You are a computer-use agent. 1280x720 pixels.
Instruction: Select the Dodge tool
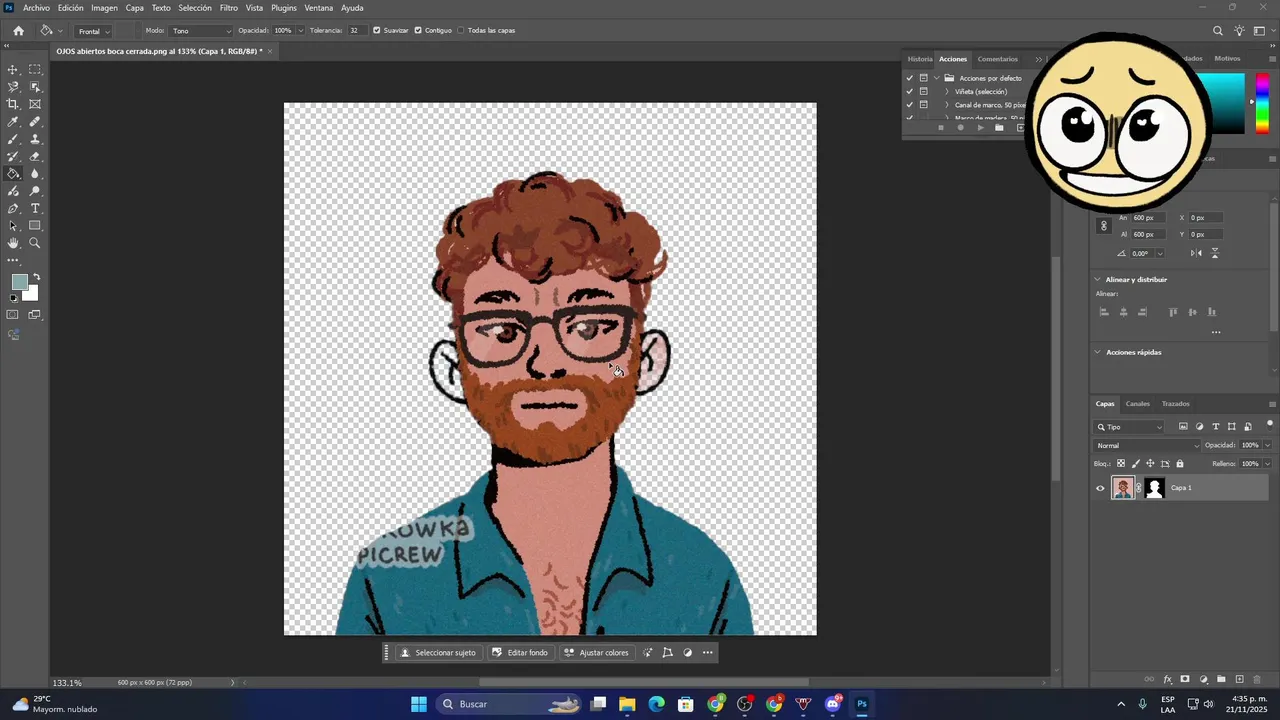[35, 191]
